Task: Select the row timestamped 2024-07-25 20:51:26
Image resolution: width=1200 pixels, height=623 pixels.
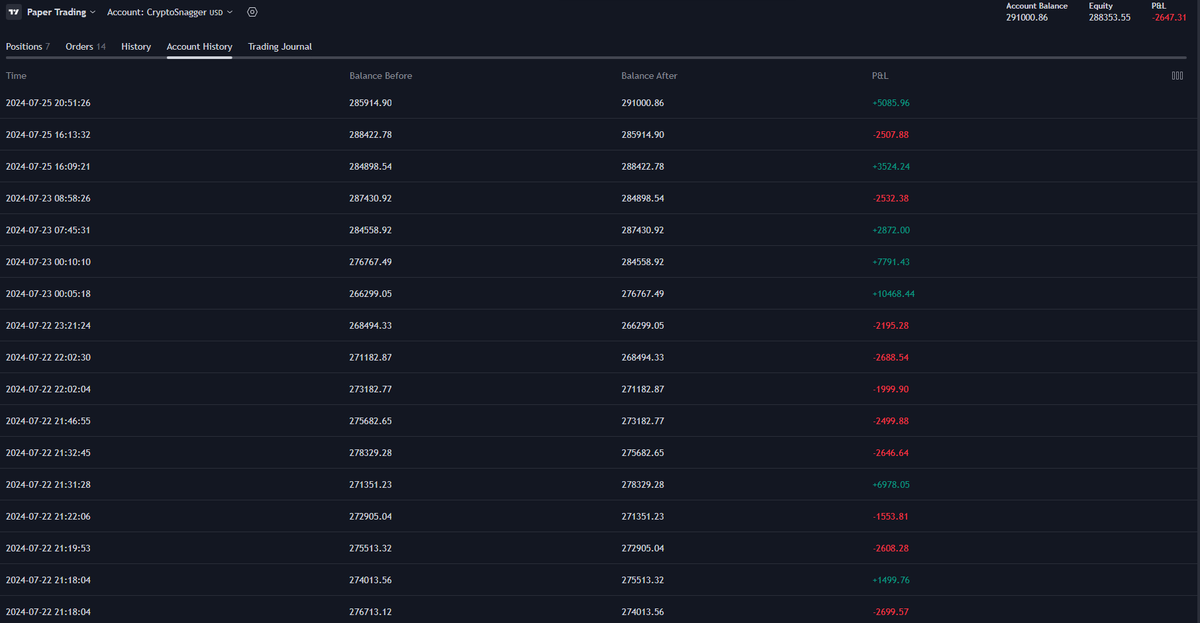Action: click(600, 103)
